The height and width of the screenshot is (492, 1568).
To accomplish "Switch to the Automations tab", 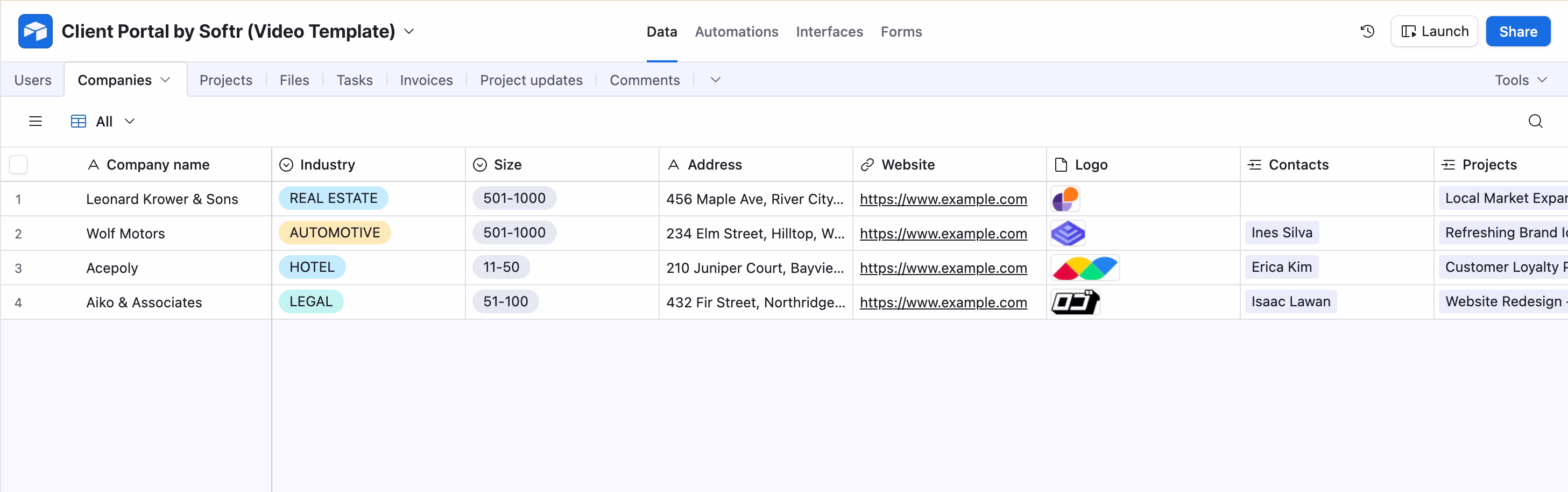I will click(x=737, y=32).
